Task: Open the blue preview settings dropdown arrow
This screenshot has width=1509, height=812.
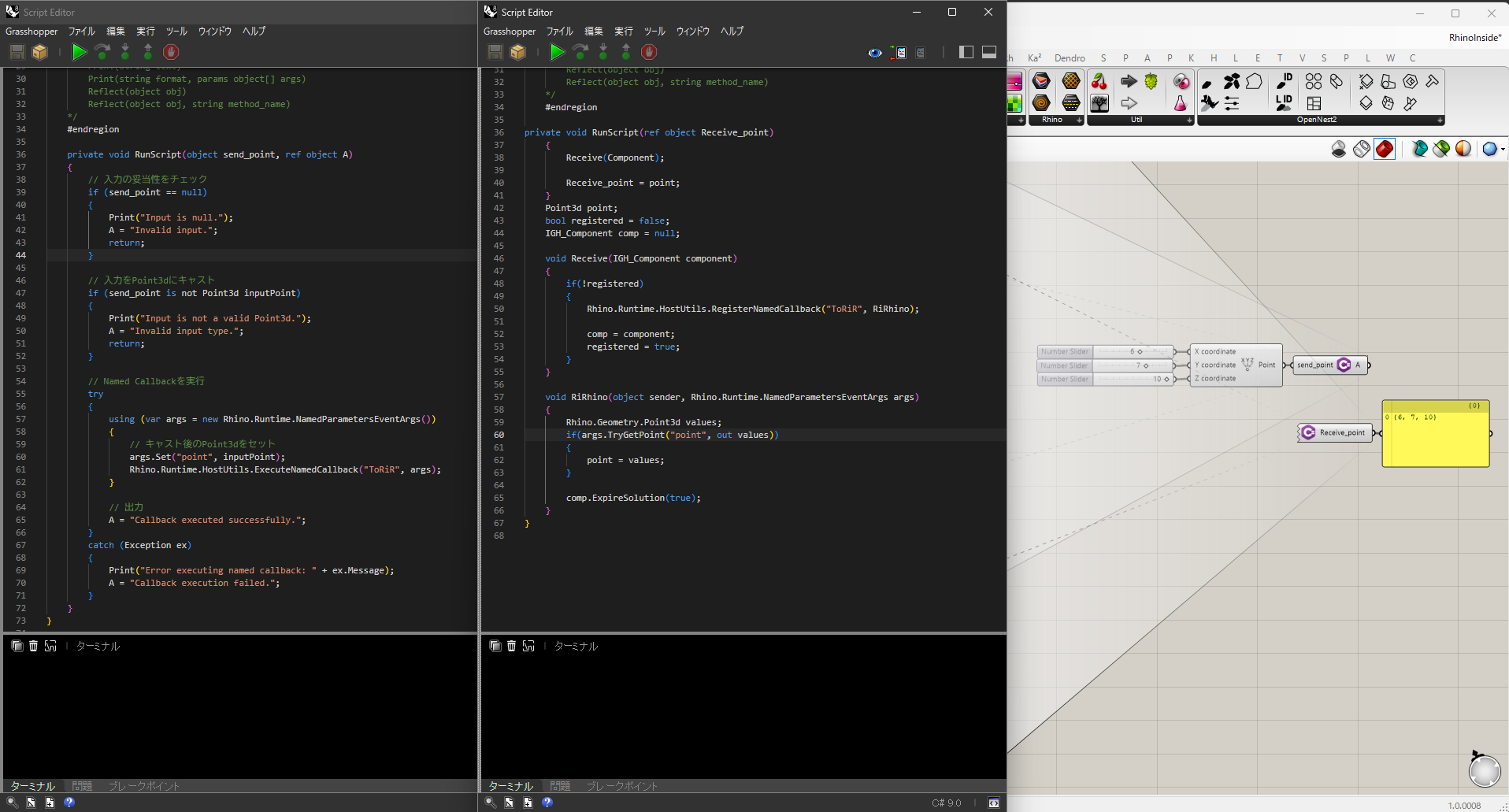Action: pos(1503,149)
